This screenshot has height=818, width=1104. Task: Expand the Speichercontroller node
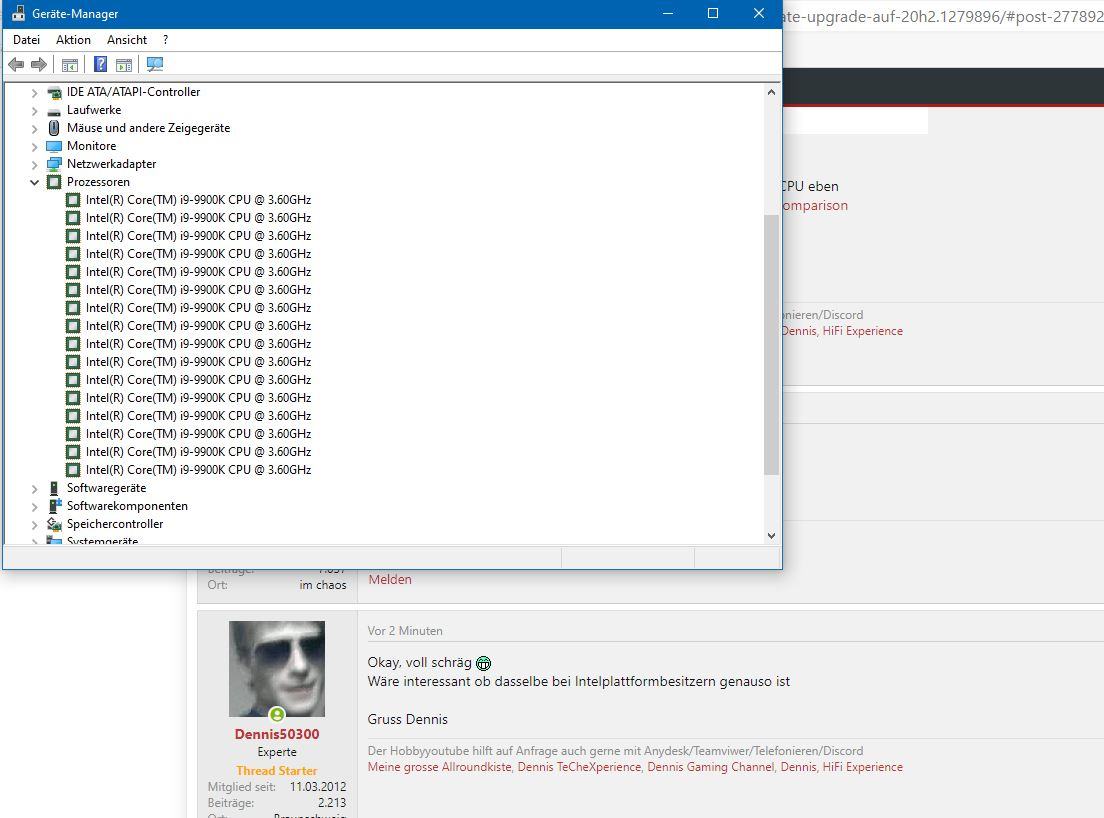click(x=34, y=524)
